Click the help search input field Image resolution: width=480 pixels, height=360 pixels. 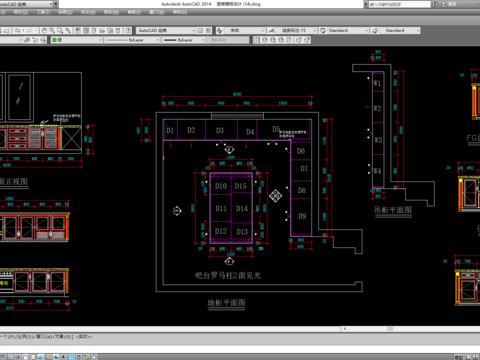(x=399, y=4)
